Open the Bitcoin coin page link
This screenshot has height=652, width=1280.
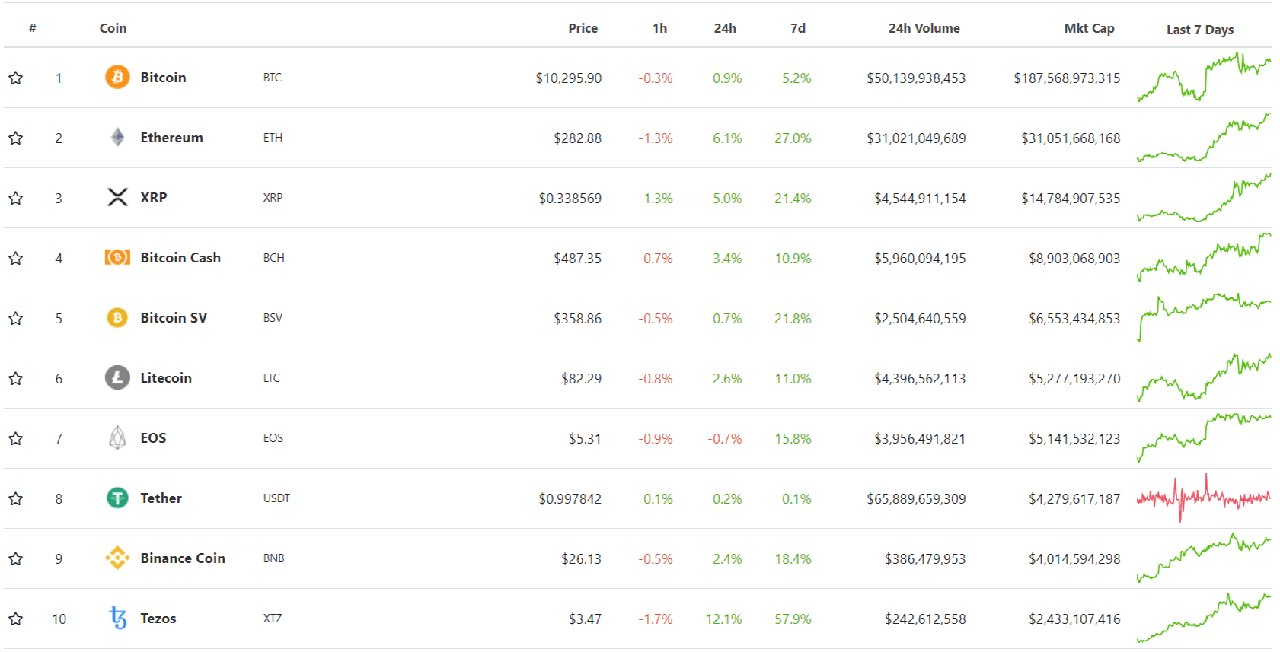[163, 77]
